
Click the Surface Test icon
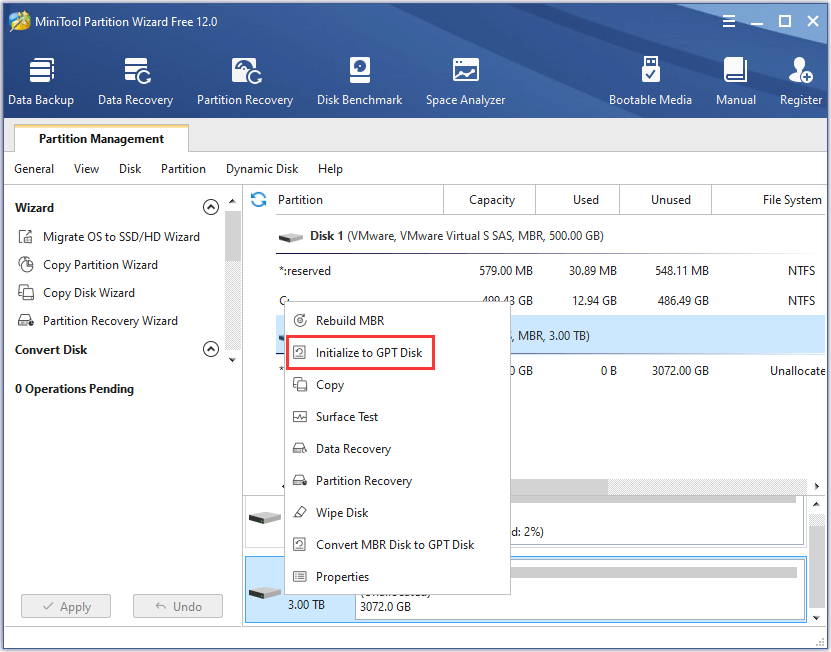coord(300,417)
